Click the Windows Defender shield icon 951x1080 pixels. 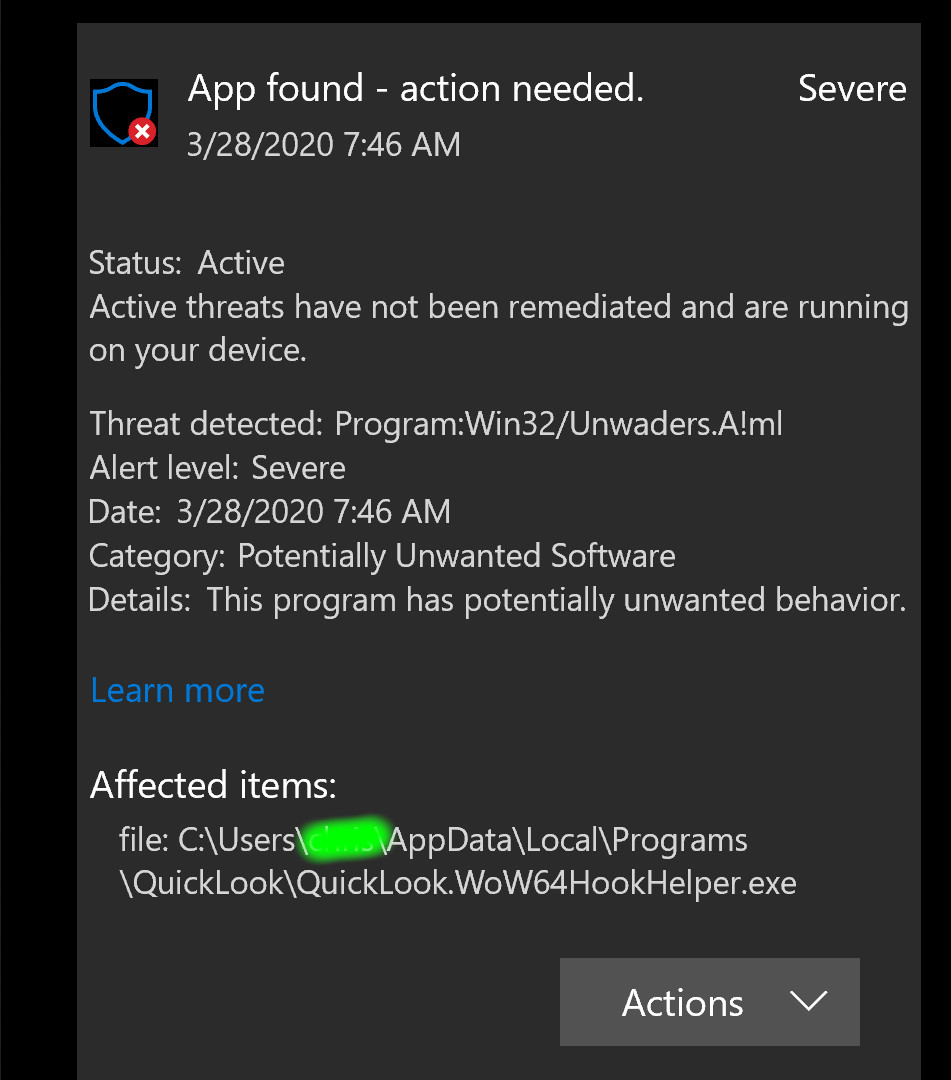[x=123, y=112]
